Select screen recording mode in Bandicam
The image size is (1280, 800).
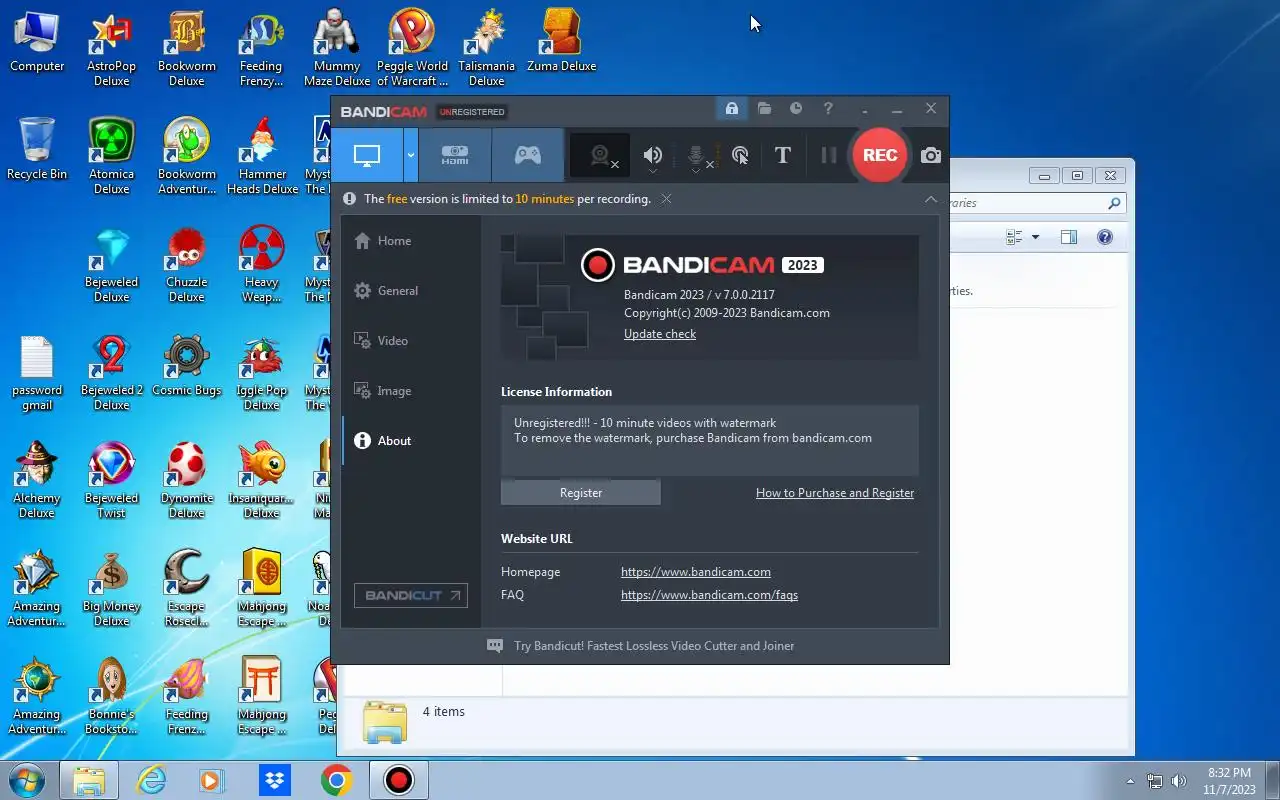367,155
